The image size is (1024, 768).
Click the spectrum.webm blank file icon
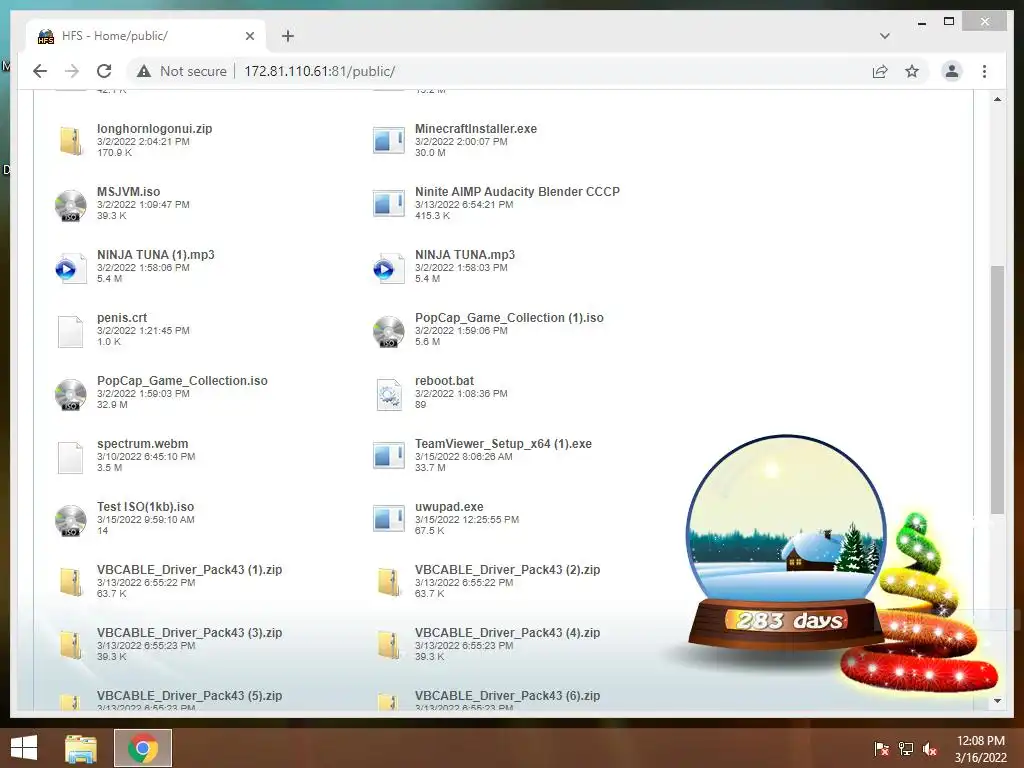[71, 458]
